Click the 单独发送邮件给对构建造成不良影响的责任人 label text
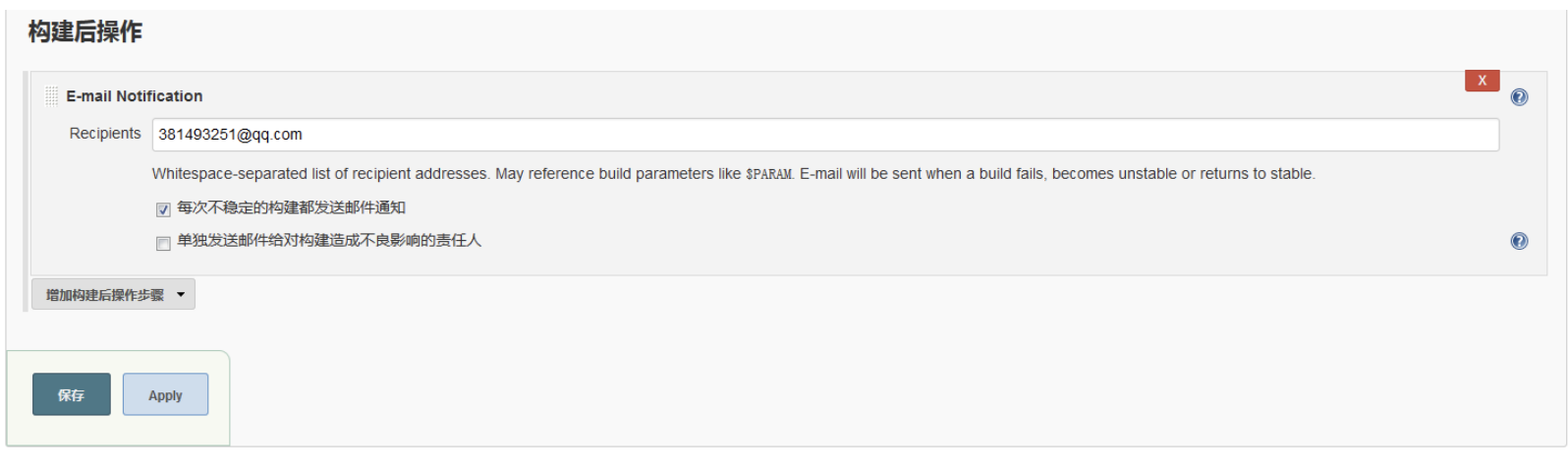Viewport: 1568px width, 472px height. point(329,240)
